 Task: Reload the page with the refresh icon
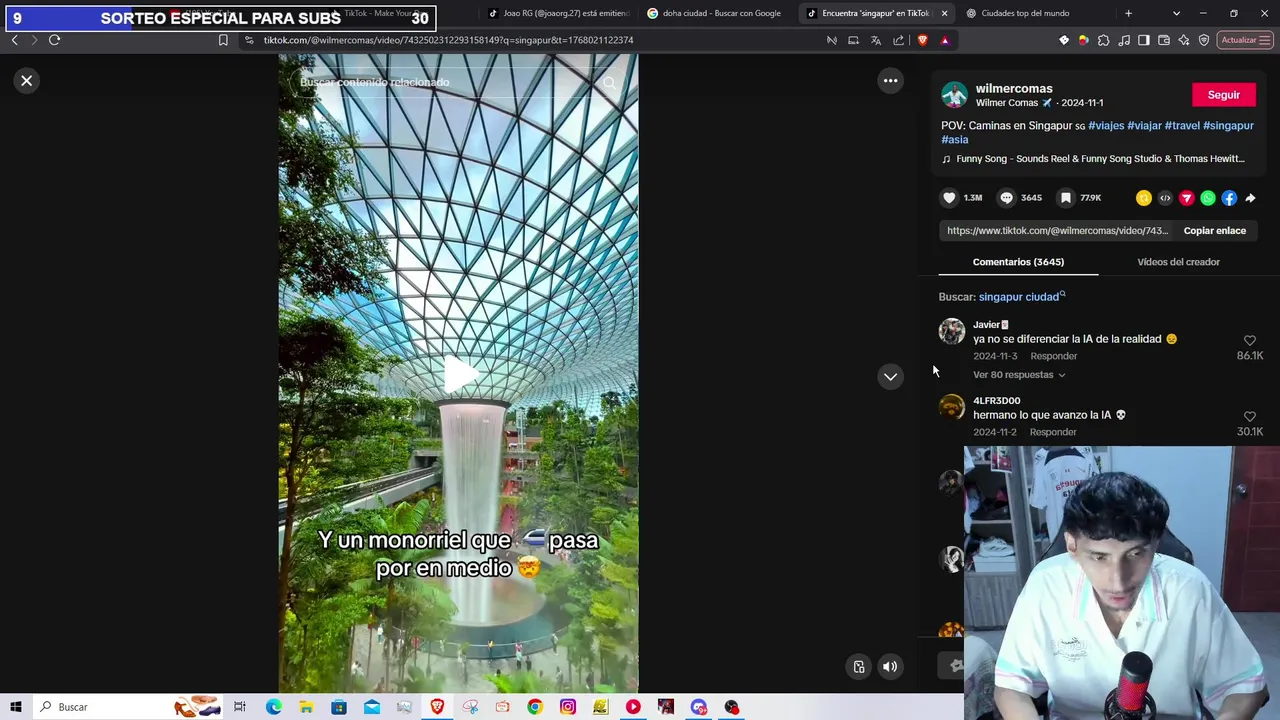pos(54,40)
